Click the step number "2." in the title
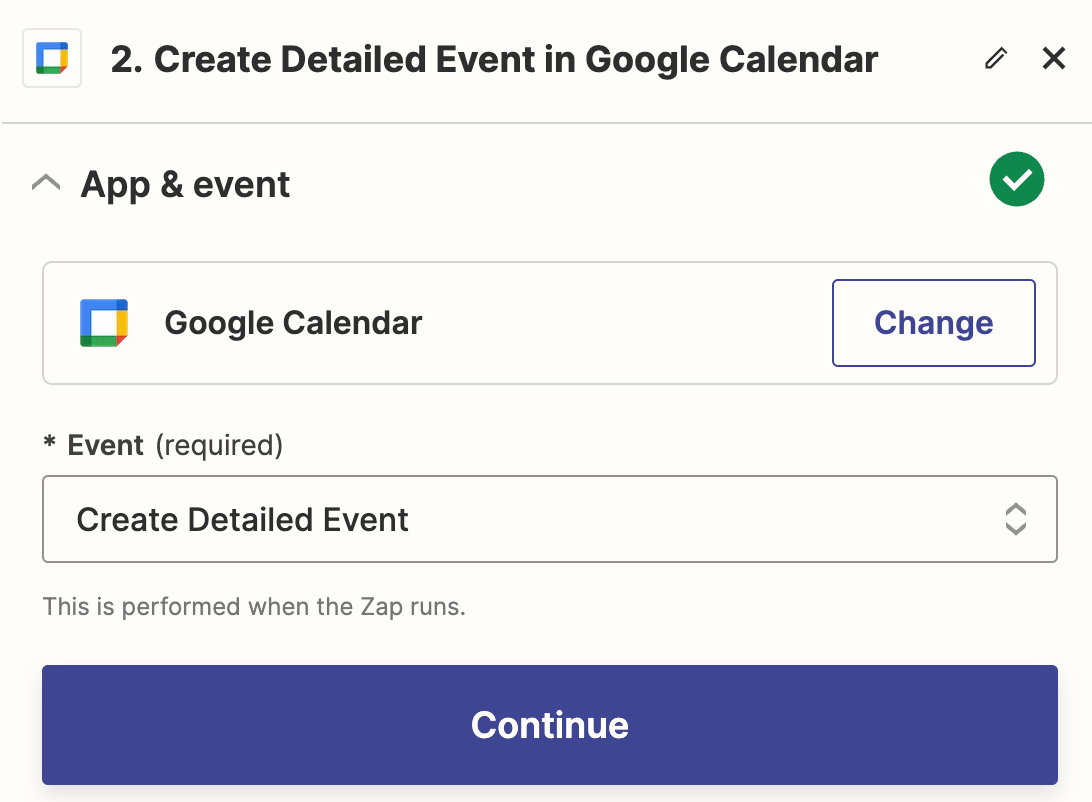This screenshot has width=1092, height=802. [127, 60]
